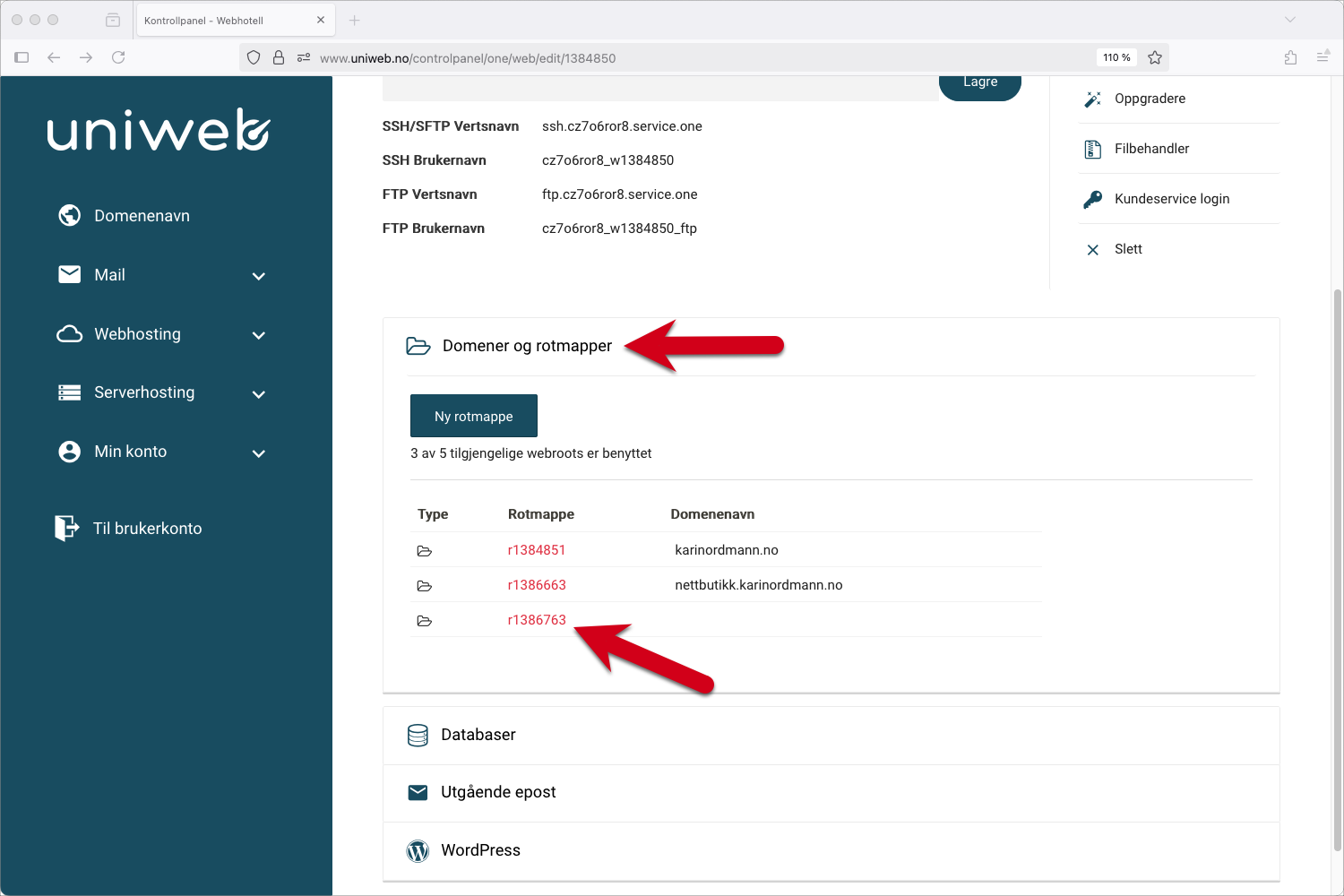
Task: Click the shield tracking protection icon
Action: [x=254, y=57]
